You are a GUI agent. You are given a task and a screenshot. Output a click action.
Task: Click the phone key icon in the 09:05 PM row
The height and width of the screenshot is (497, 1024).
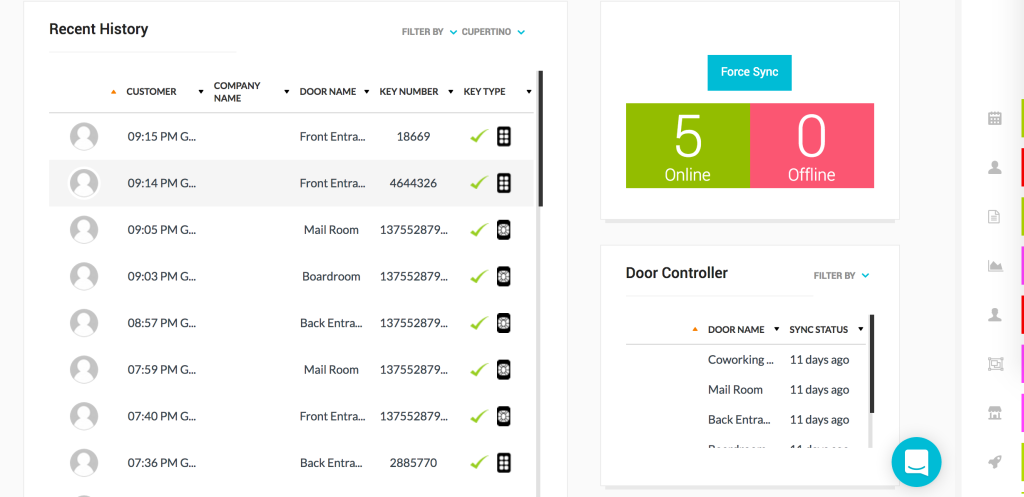[504, 230]
